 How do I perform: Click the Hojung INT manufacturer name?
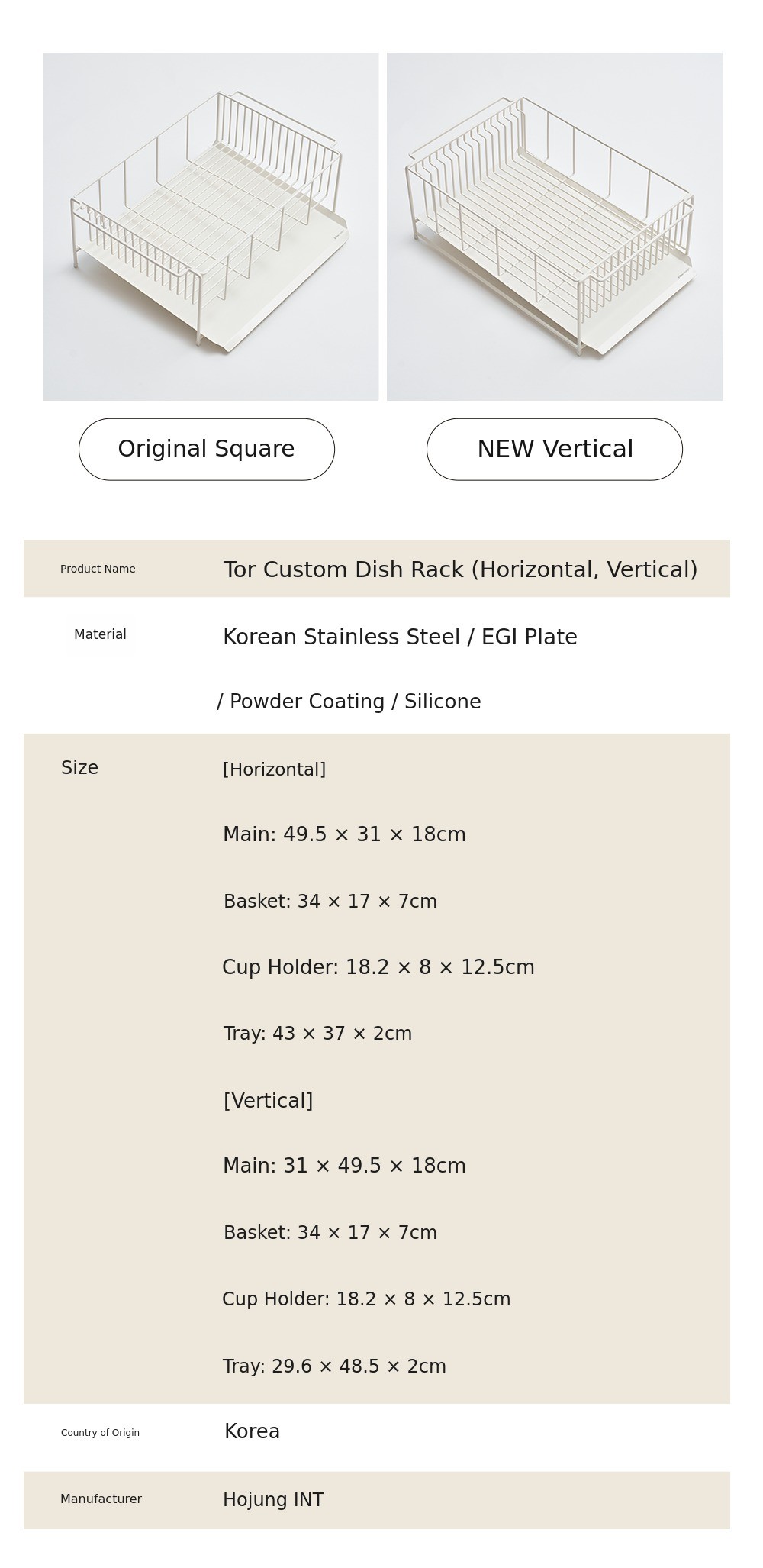click(273, 1500)
